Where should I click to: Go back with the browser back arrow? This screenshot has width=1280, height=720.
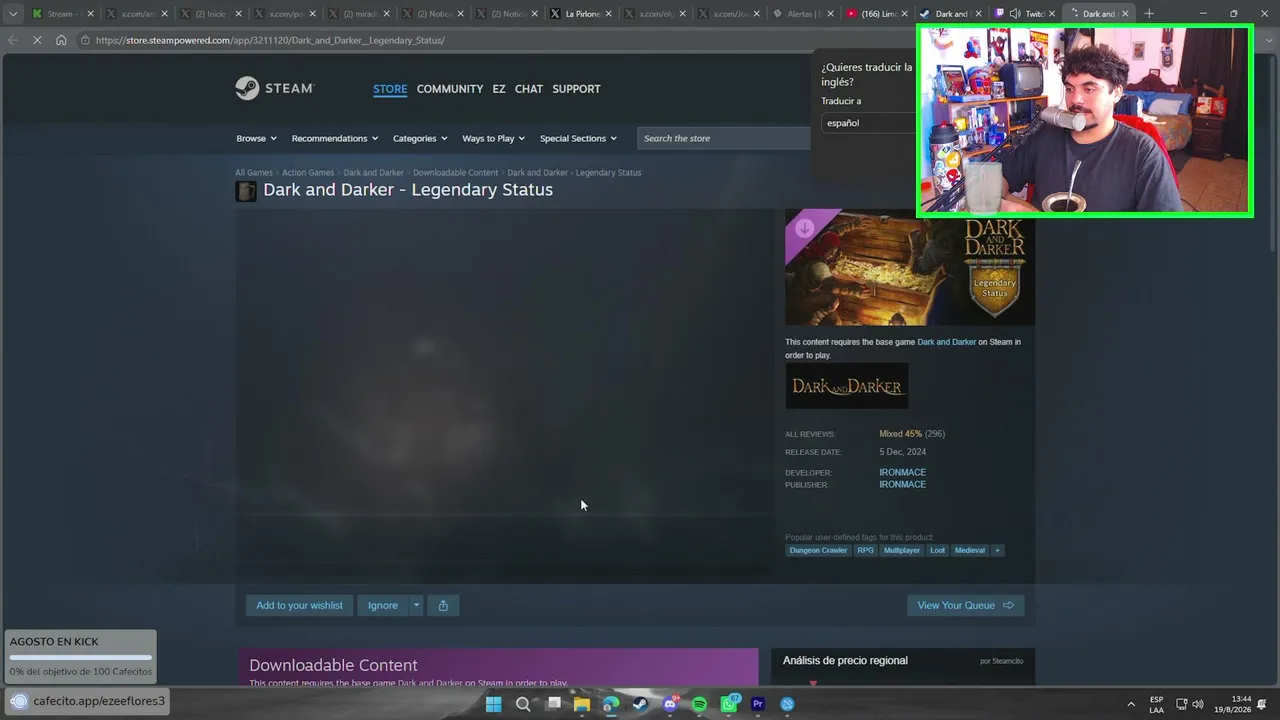(13, 40)
